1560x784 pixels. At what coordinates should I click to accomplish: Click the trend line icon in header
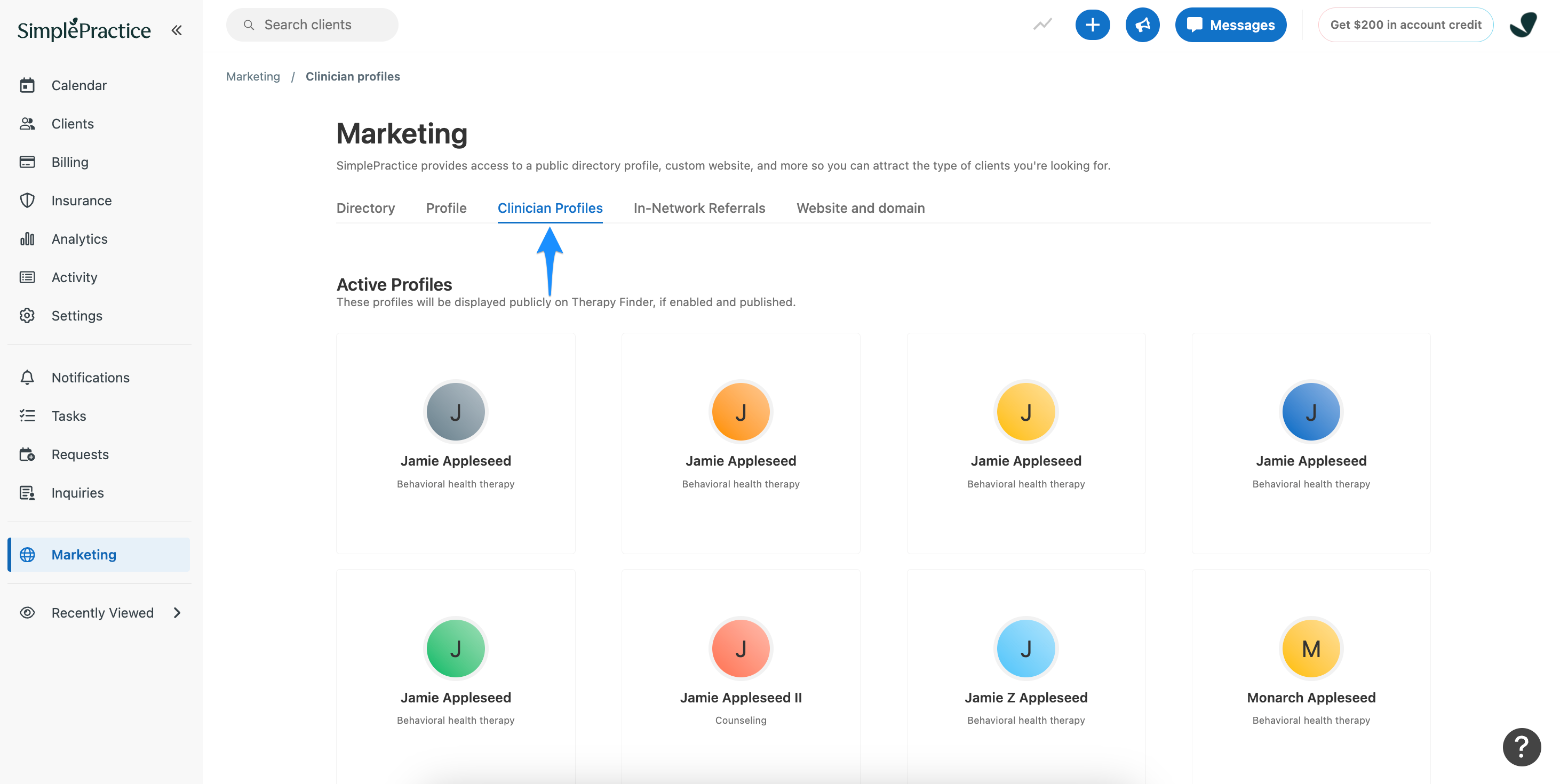tap(1043, 25)
